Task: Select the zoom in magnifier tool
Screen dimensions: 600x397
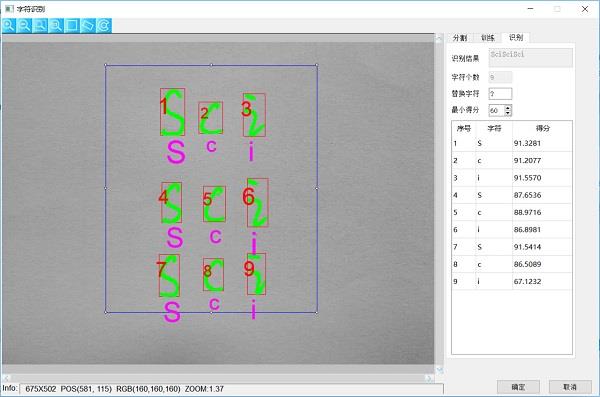Action: [x=8, y=26]
